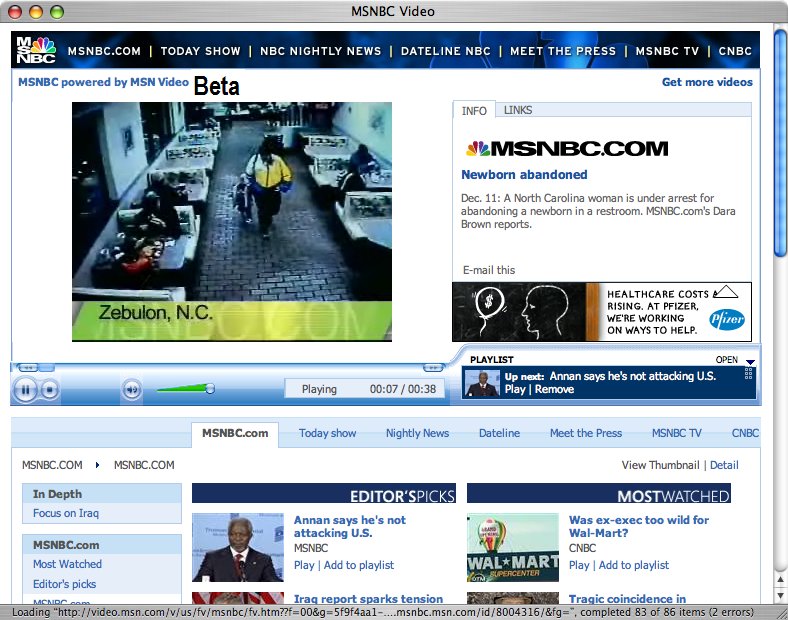Switch to the CNBC category tab

(x=745, y=433)
